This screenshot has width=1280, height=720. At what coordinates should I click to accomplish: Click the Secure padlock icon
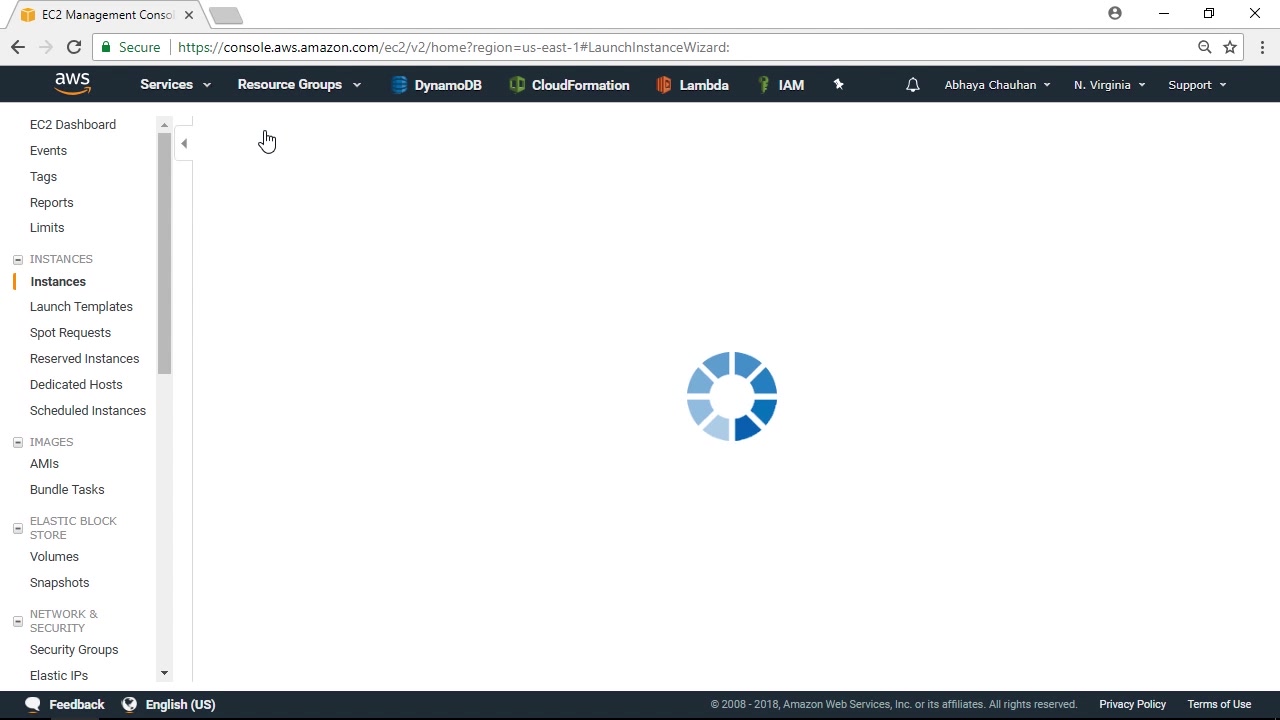pos(106,47)
